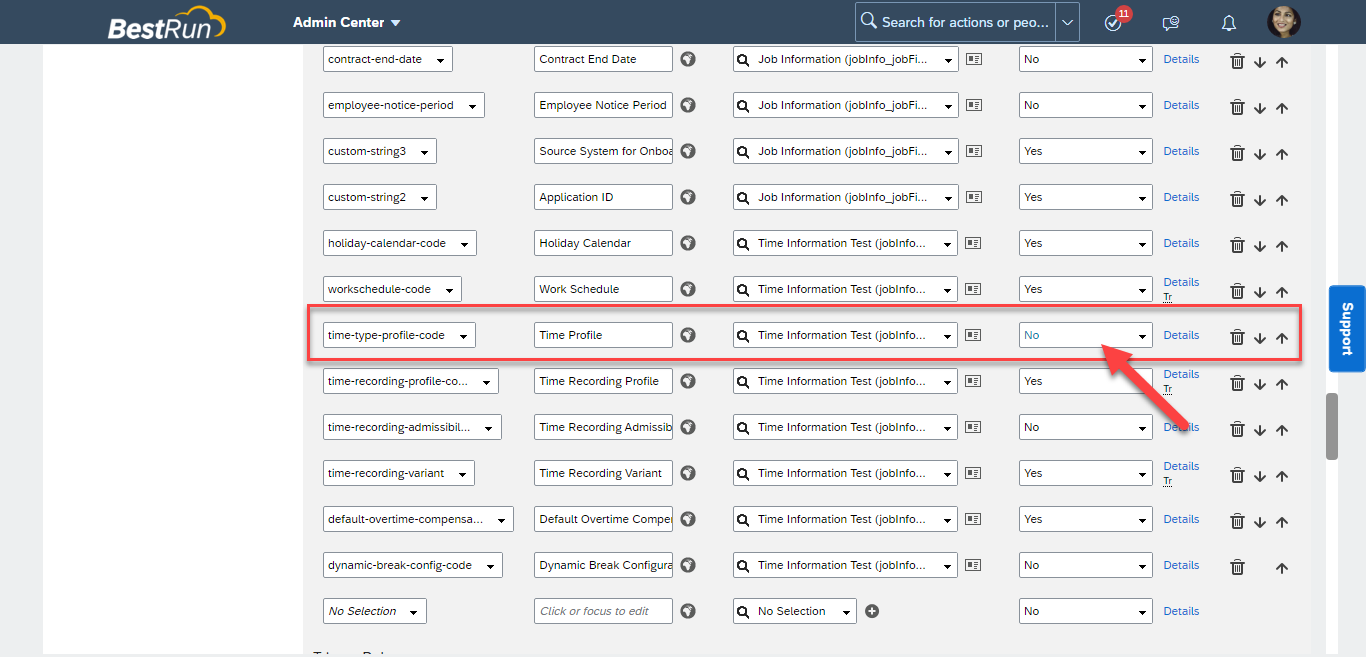Click the plus icon in the No Selection row
The image size is (1366, 657).
click(872, 611)
